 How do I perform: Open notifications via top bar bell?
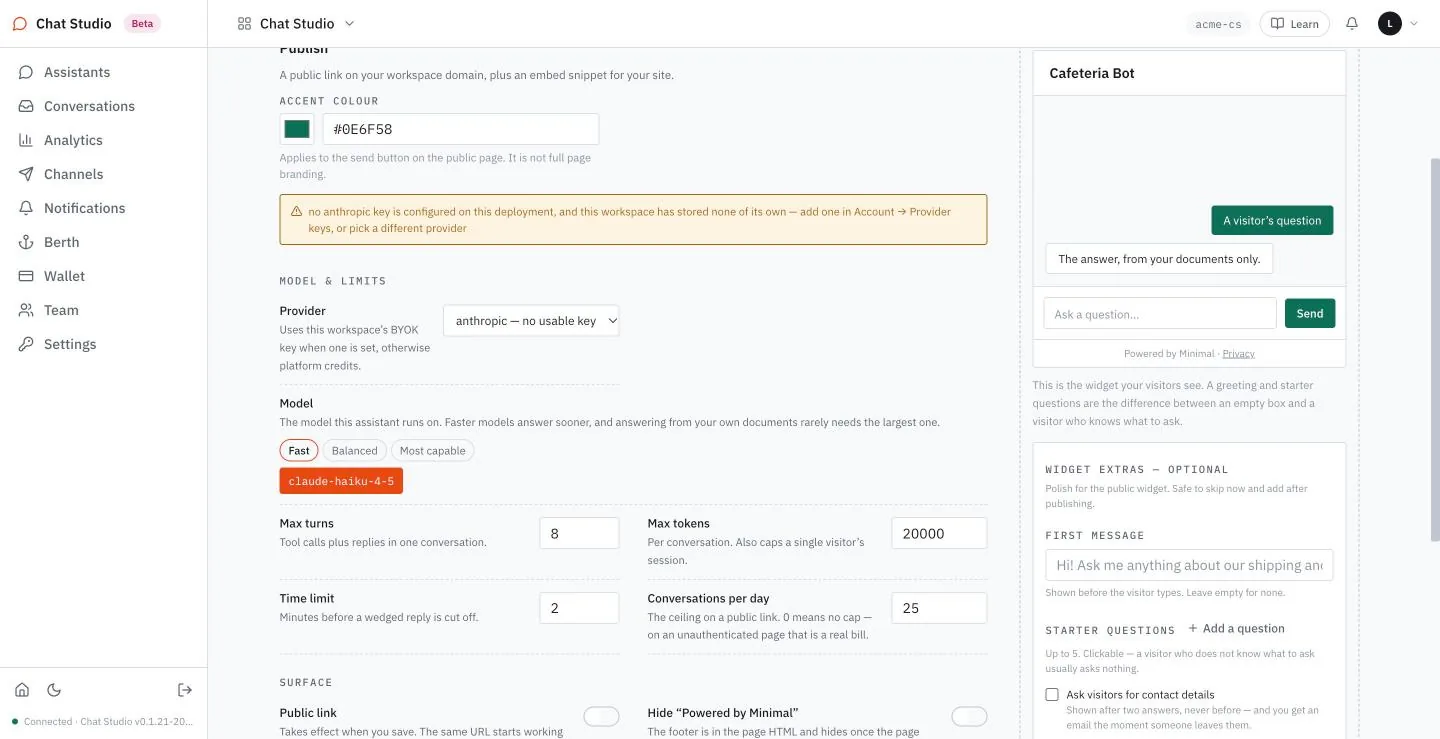(1352, 24)
